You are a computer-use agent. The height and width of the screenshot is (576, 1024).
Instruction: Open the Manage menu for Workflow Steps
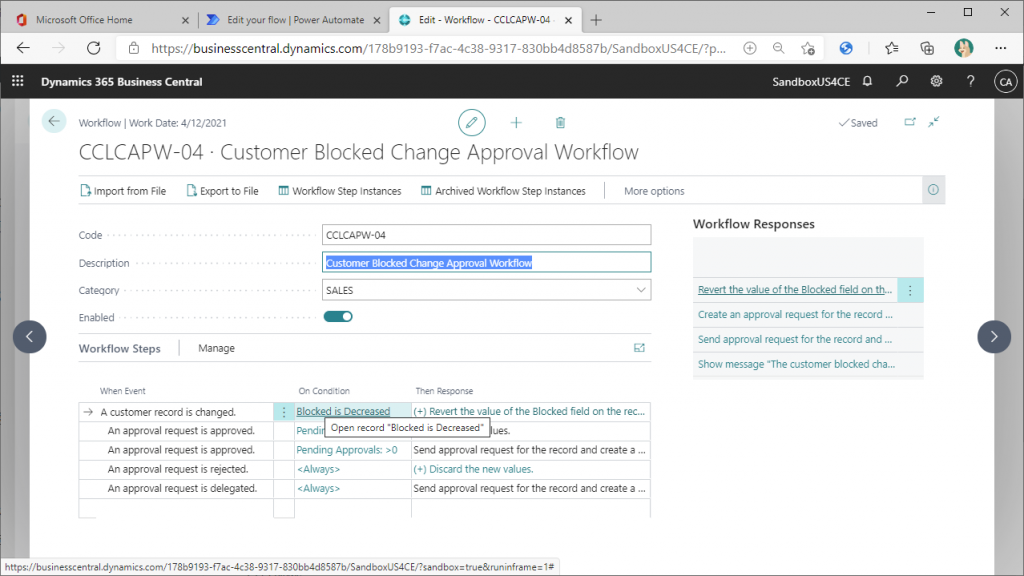tap(216, 348)
